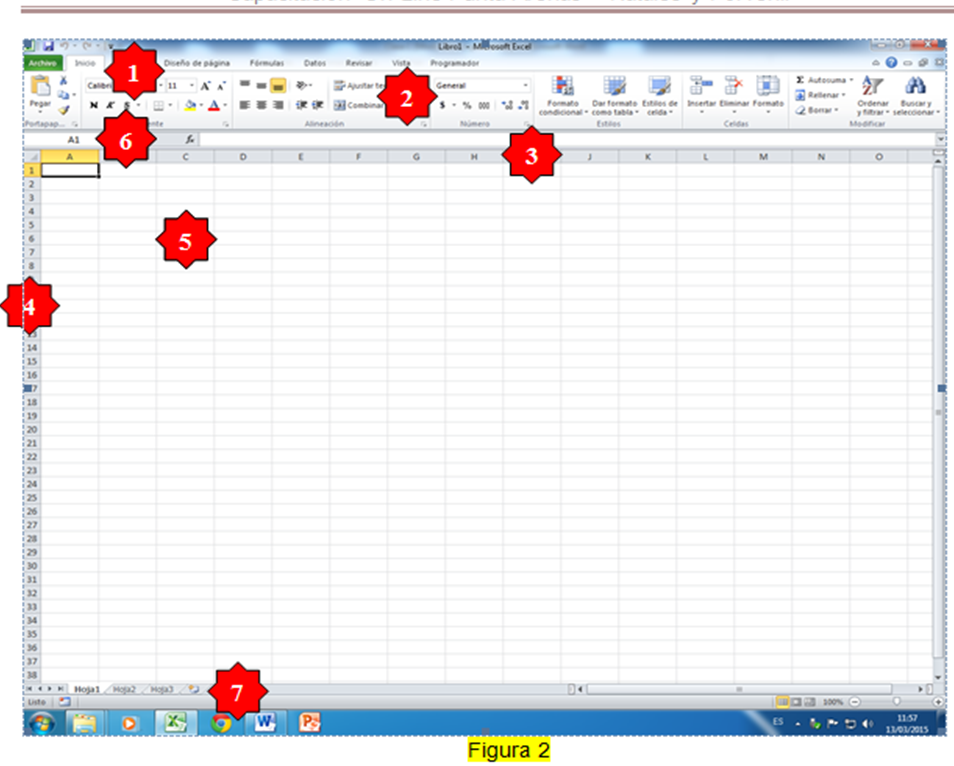The height and width of the screenshot is (766, 954).
Task: Open the Rellenar dropdown
Action: 843,95
